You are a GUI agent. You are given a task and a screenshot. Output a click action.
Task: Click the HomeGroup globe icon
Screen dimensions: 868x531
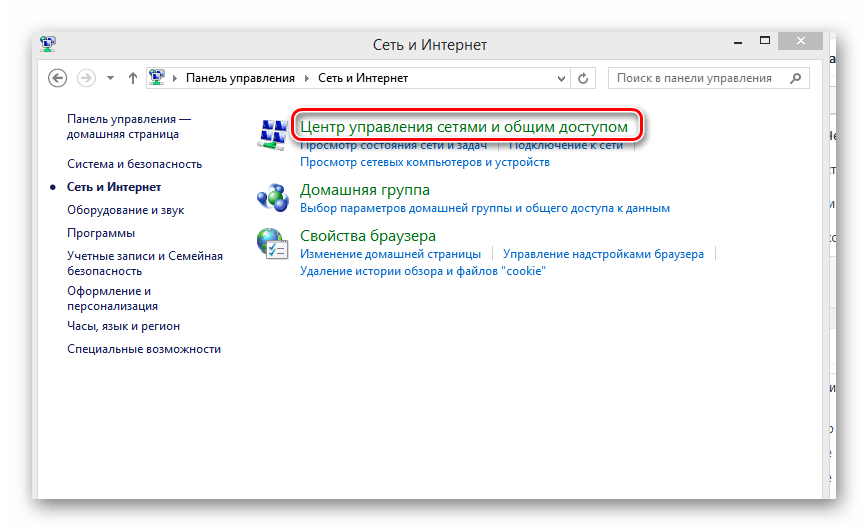point(271,196)
